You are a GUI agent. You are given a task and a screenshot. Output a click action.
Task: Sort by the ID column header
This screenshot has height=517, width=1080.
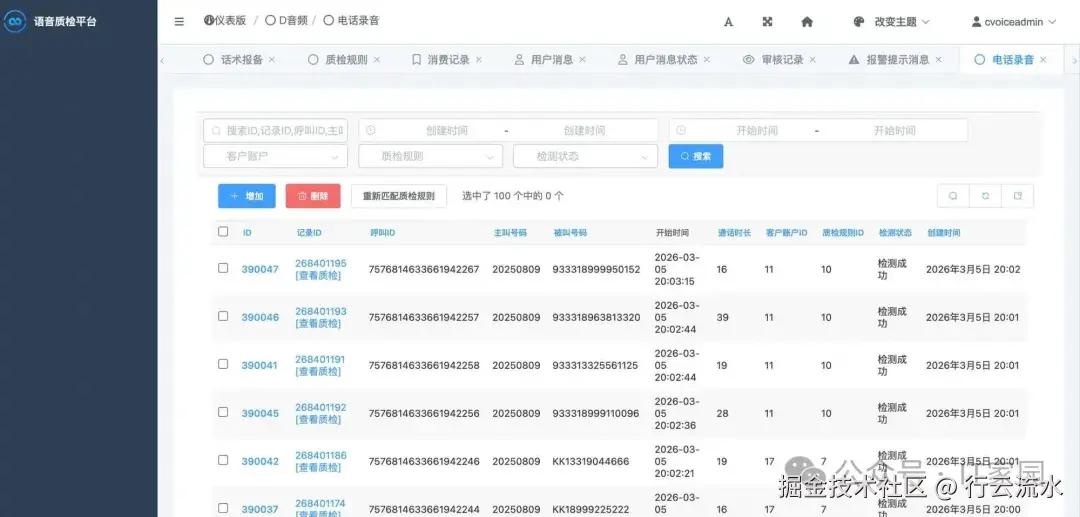[x=247, y=233]
